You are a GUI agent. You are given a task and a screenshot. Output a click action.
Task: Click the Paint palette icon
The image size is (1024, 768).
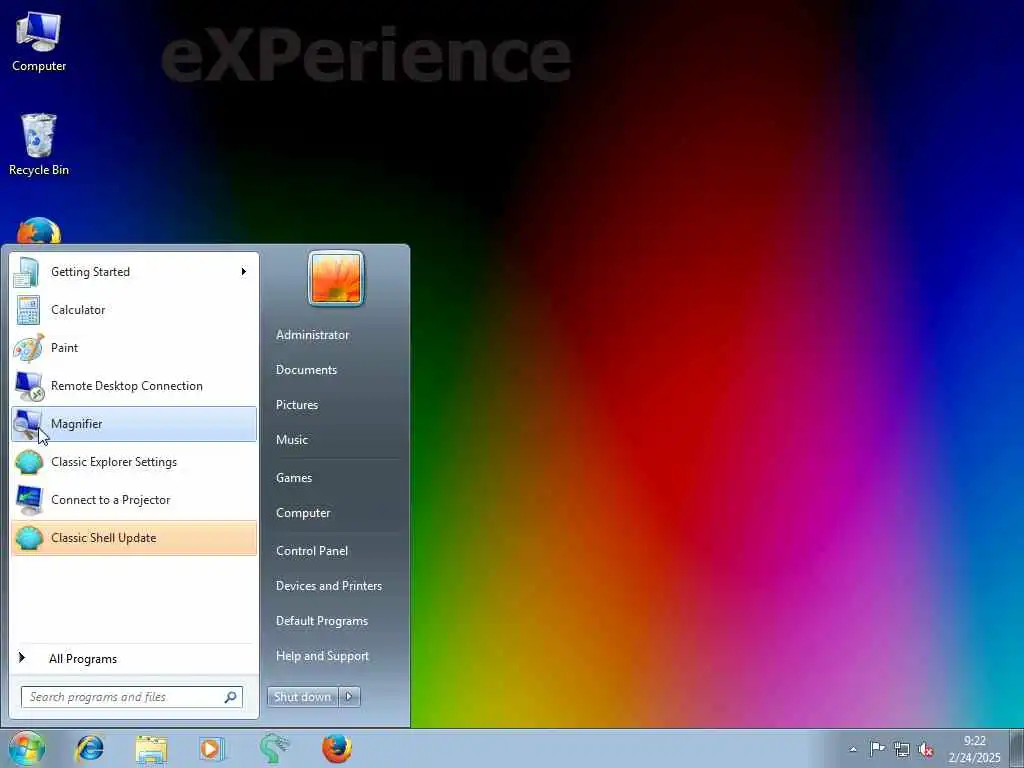(x=28, y=348)
